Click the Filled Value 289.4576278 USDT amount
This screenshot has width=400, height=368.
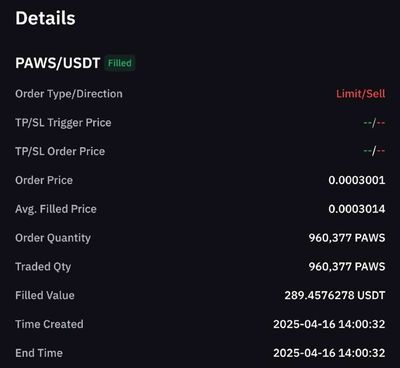tap(335, 295)
